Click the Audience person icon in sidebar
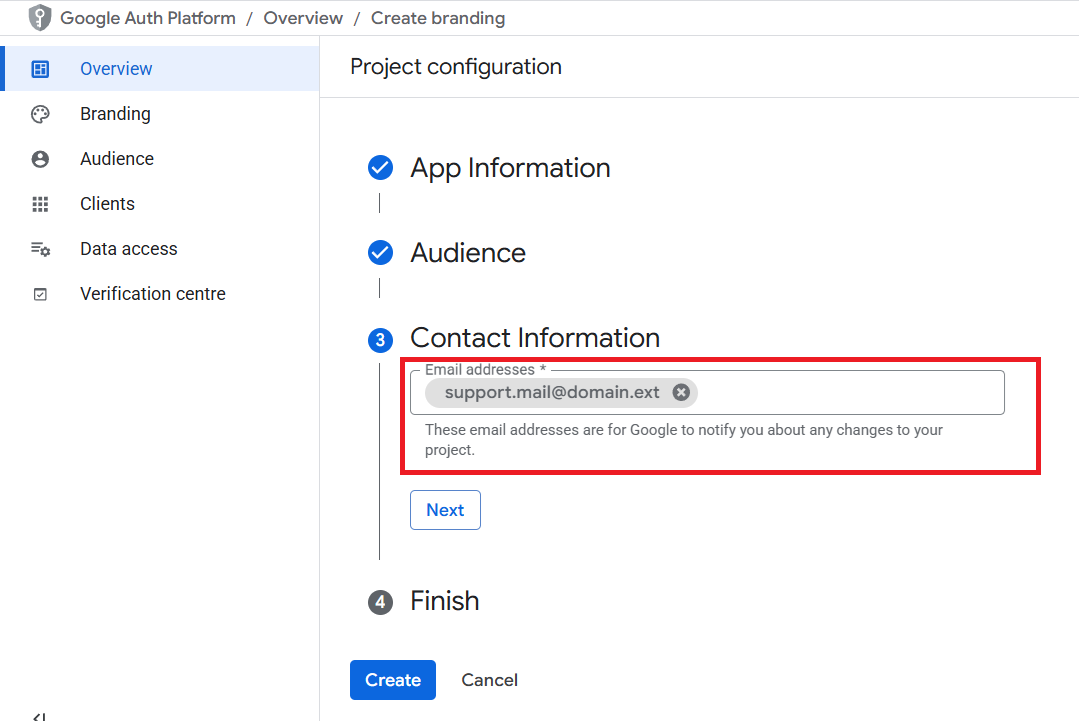Viewport: 1079px width, 721px height. pyautogui.click(x=40, y=159)
